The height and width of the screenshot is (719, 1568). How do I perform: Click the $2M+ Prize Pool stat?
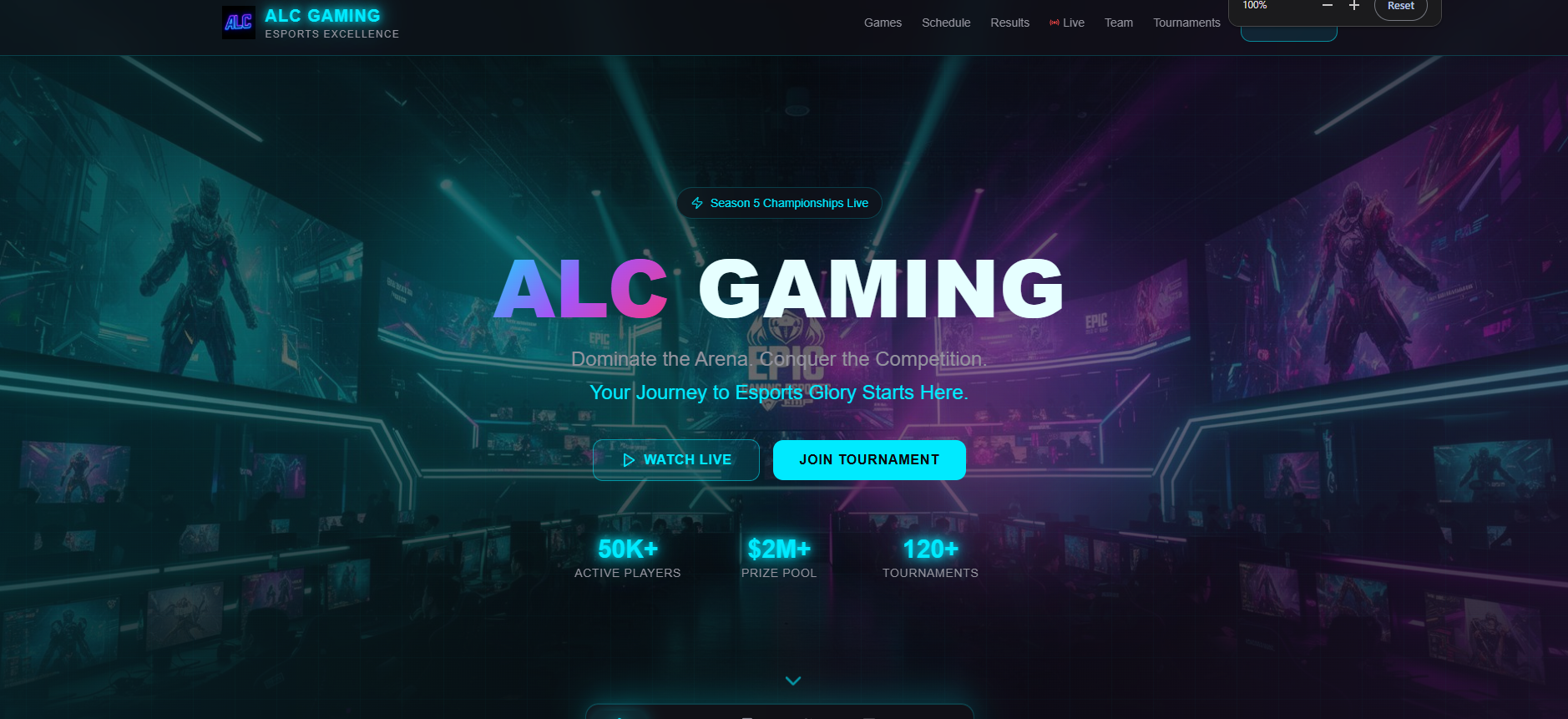[x=779, y=558]
